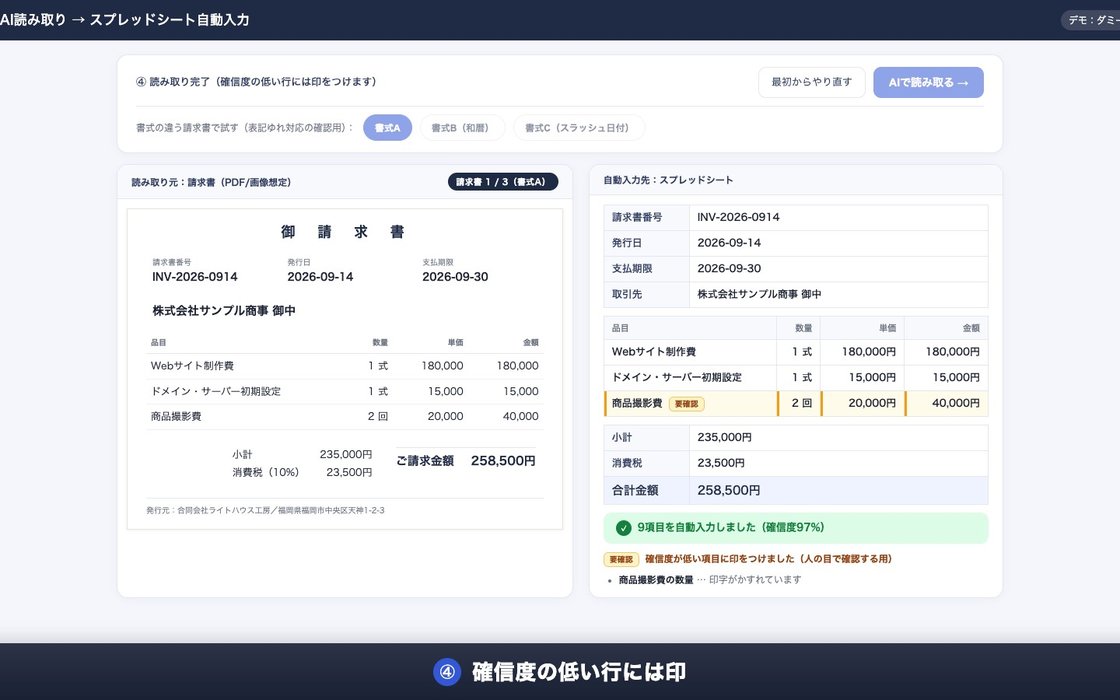Click the 品目 column header in spreadsheet
The image size is (1120, 700).
[690, 329]
